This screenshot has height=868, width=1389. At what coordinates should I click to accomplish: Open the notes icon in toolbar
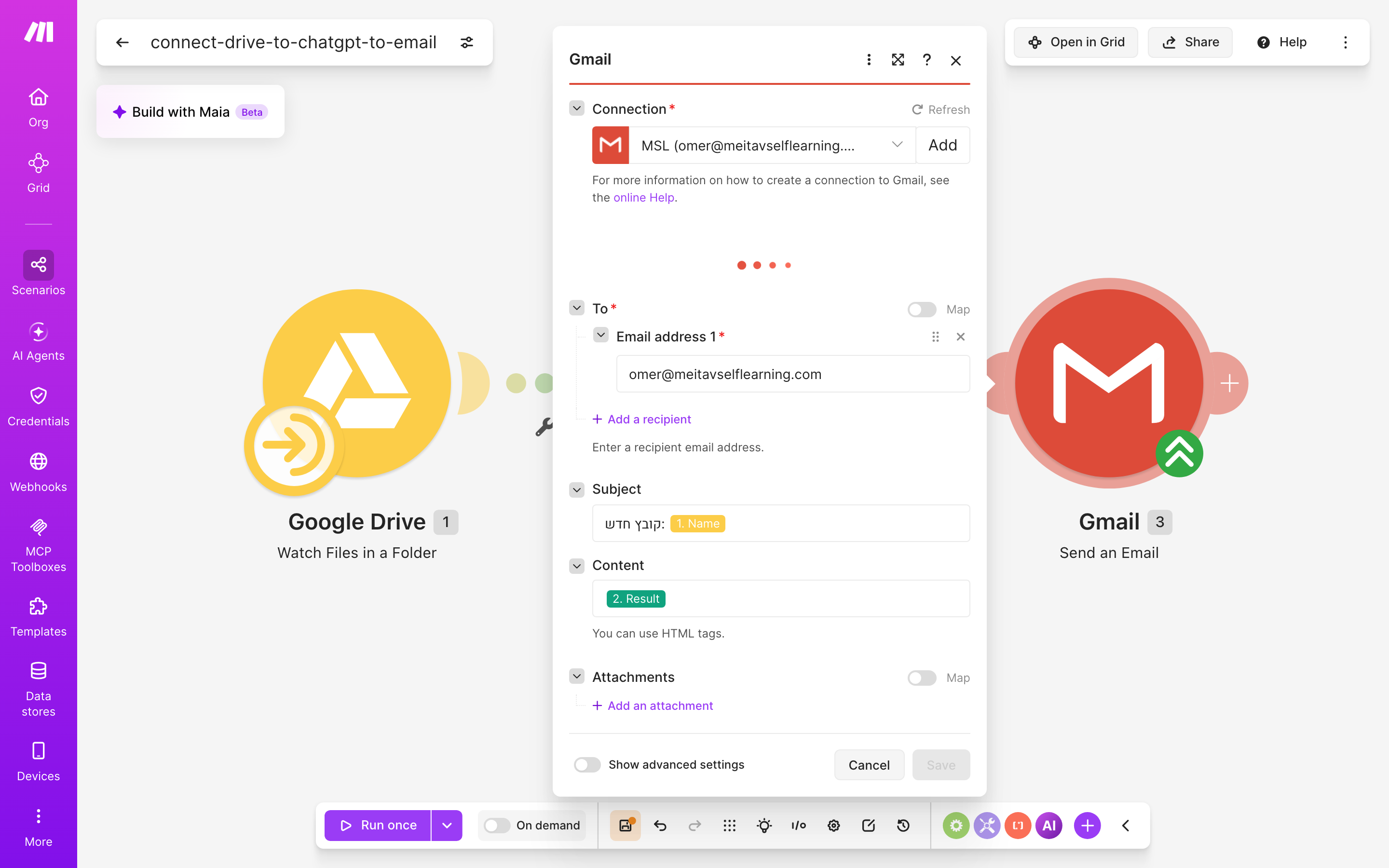869,826
